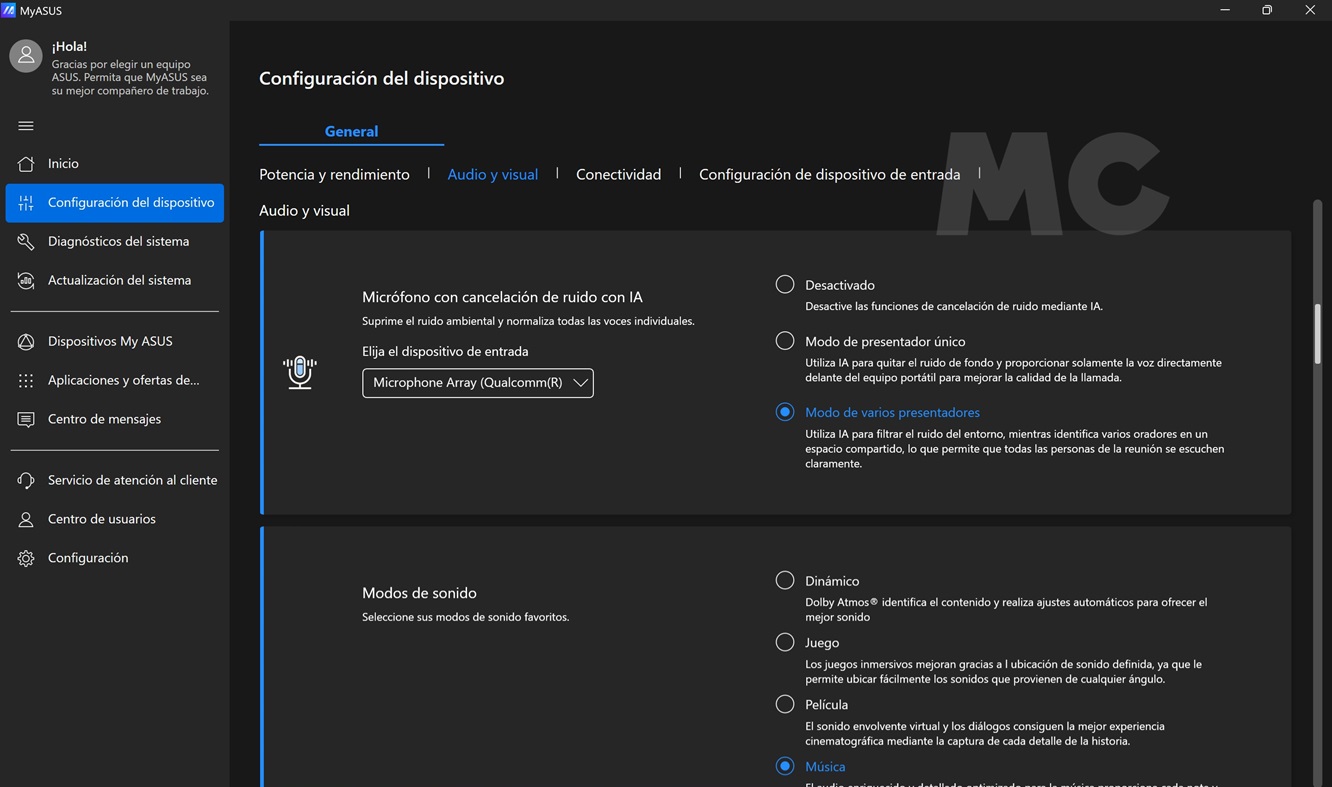Open the Microphone Array input device dropdown

pyautogui.click(x=478, y=383)
